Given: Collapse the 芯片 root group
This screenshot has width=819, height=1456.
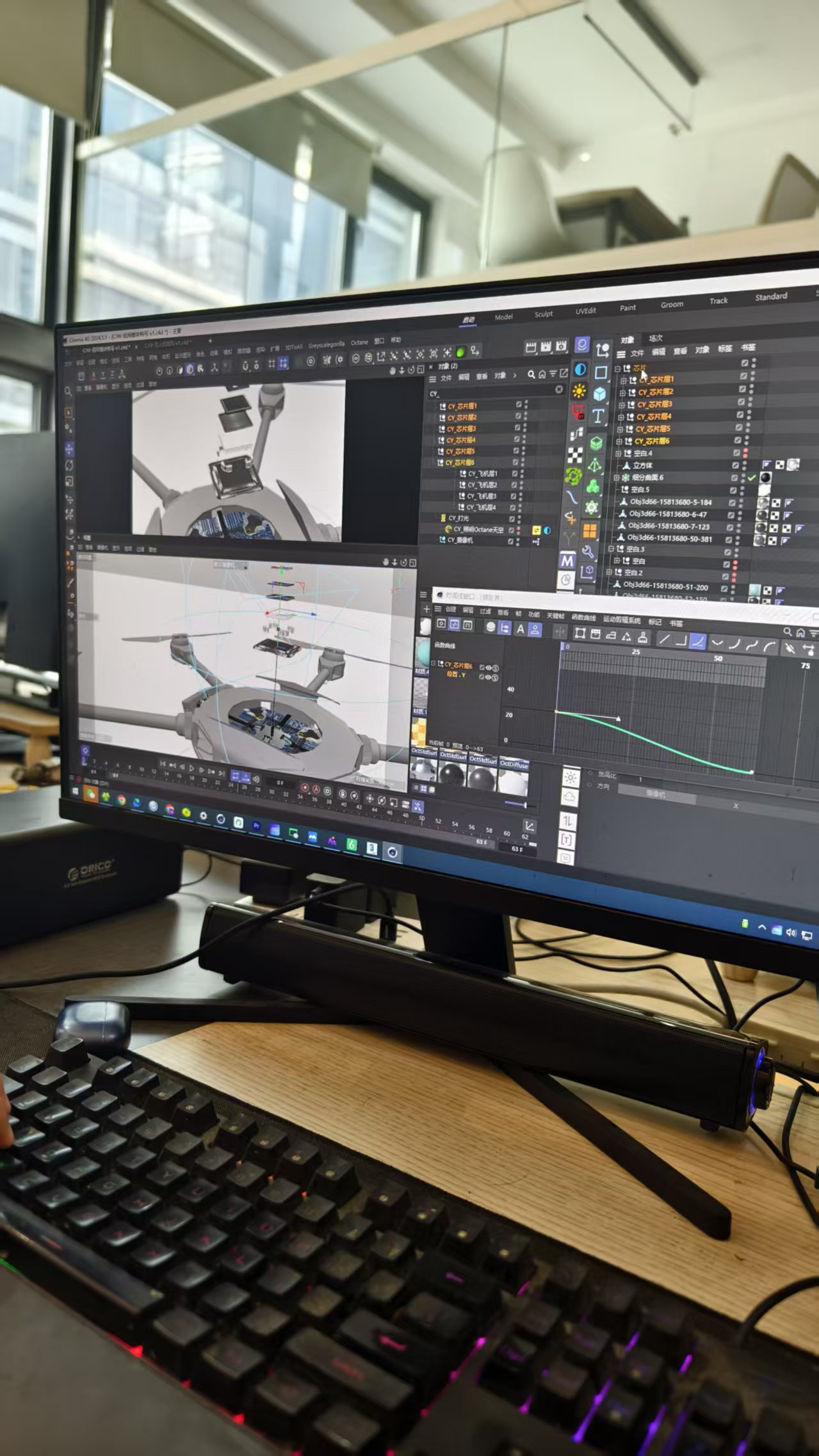Looking at the screenshot, I should tap(617, 369).
